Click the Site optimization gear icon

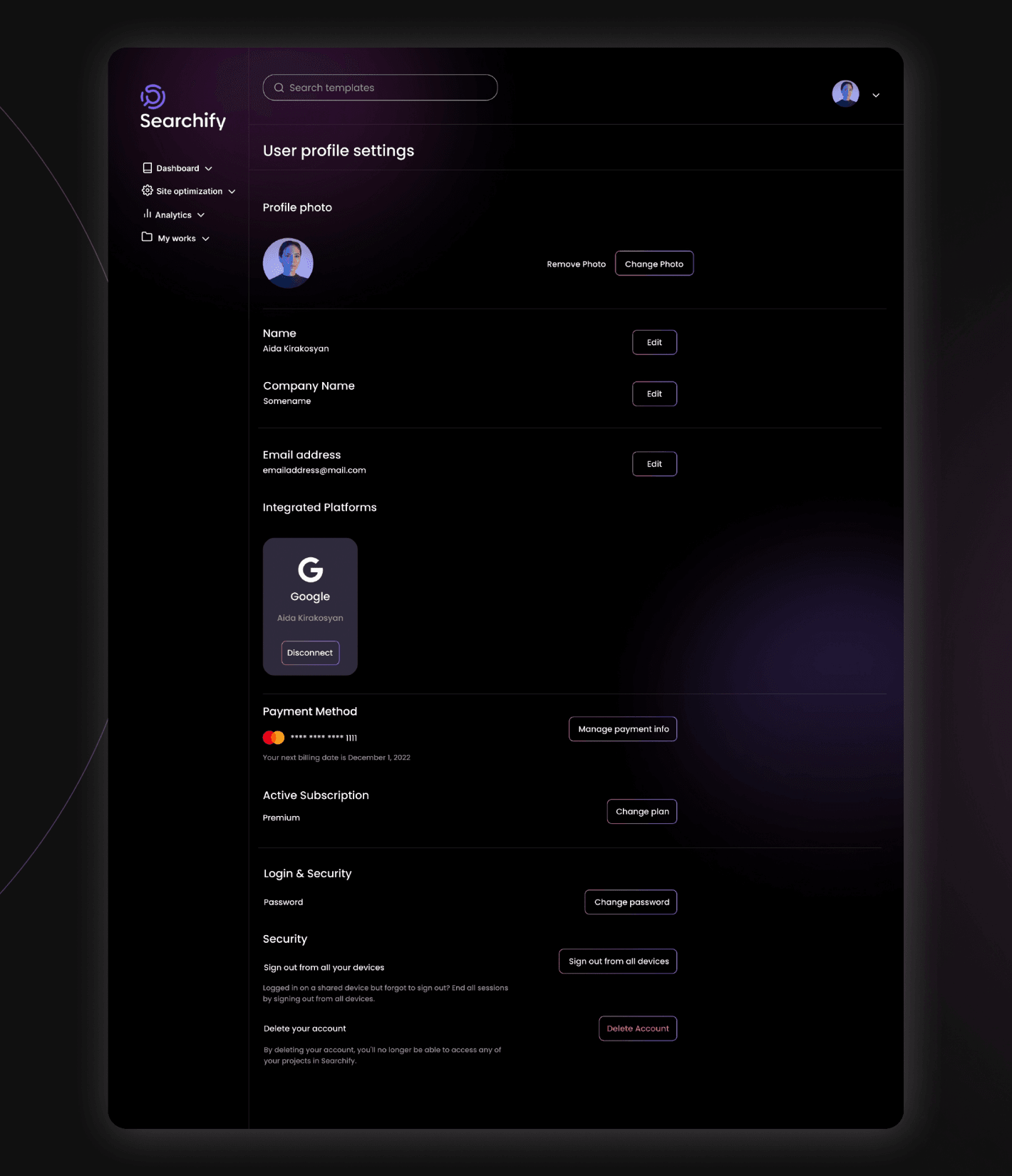coord(147,190)
